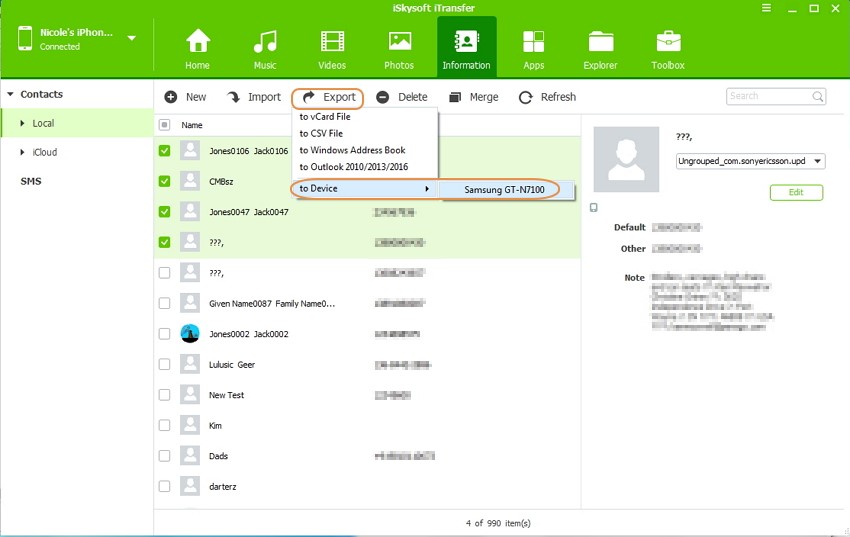Image resolution: width=850 pixels, height=537 pixels.
Task: Uncheck the Jones0106 Jack0106 contact
Action: (x=164, y=151)
